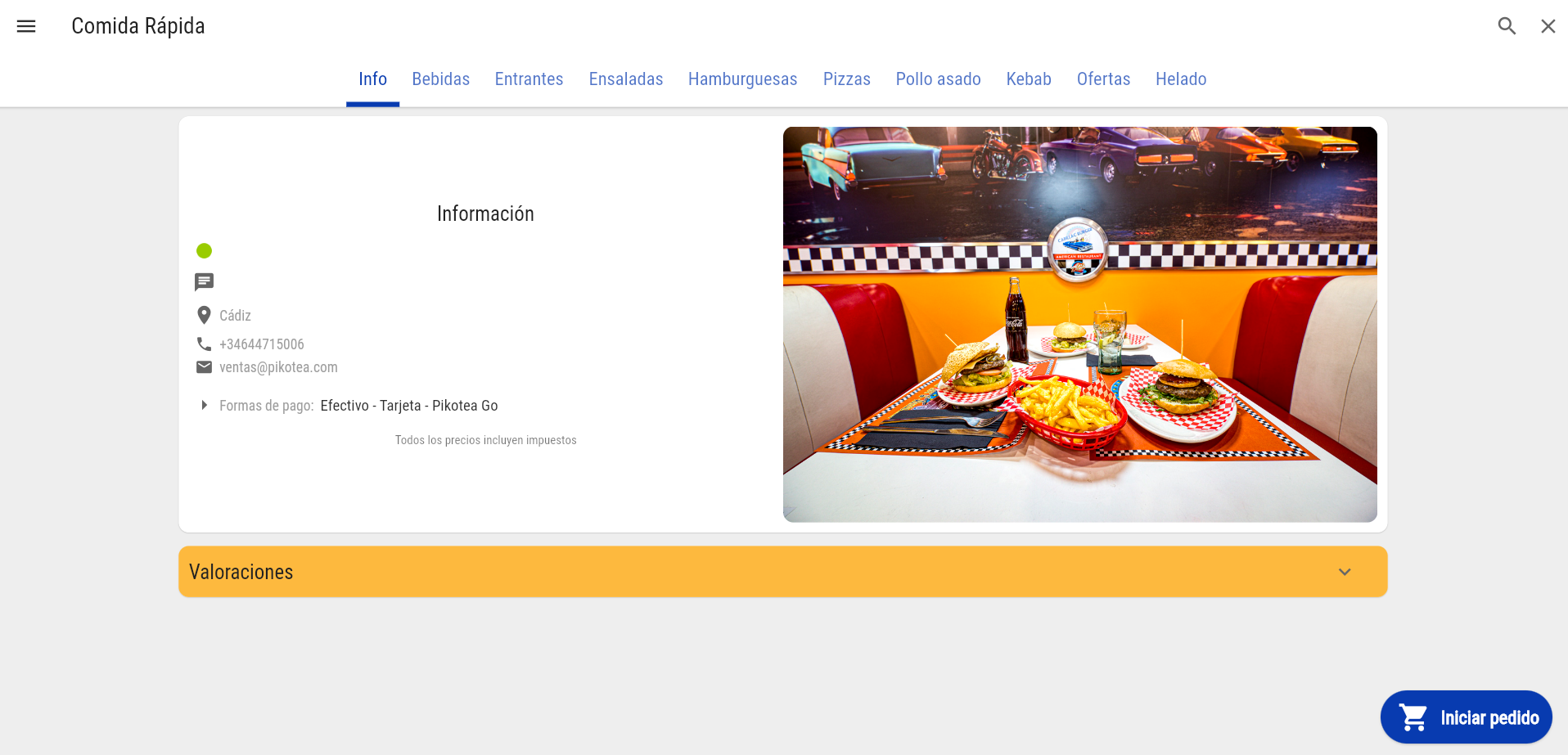Image resolution: width=1568 pixels, height=755 pixels.
Task: Open the Pollo asado tab
Action: point(938,79)
